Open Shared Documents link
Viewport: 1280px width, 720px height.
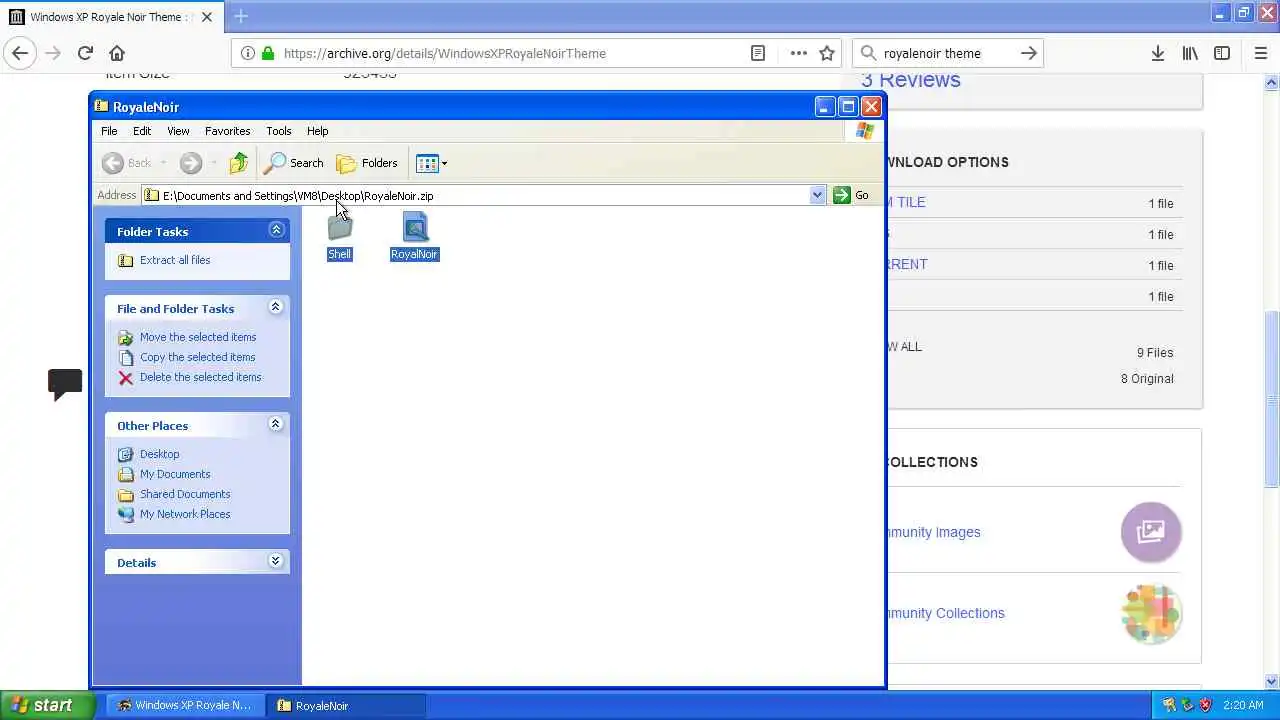tap(185, 494)
